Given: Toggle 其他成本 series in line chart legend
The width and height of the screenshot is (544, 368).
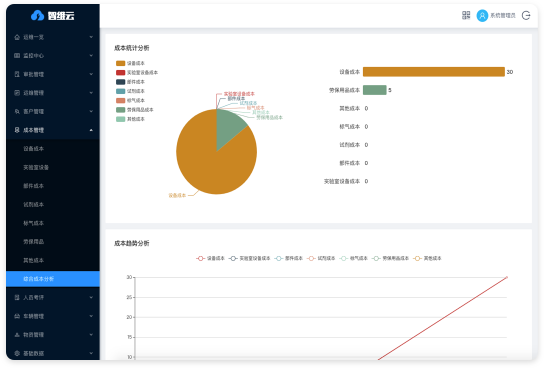Looking at the screenshot, I should click(427, 258).
